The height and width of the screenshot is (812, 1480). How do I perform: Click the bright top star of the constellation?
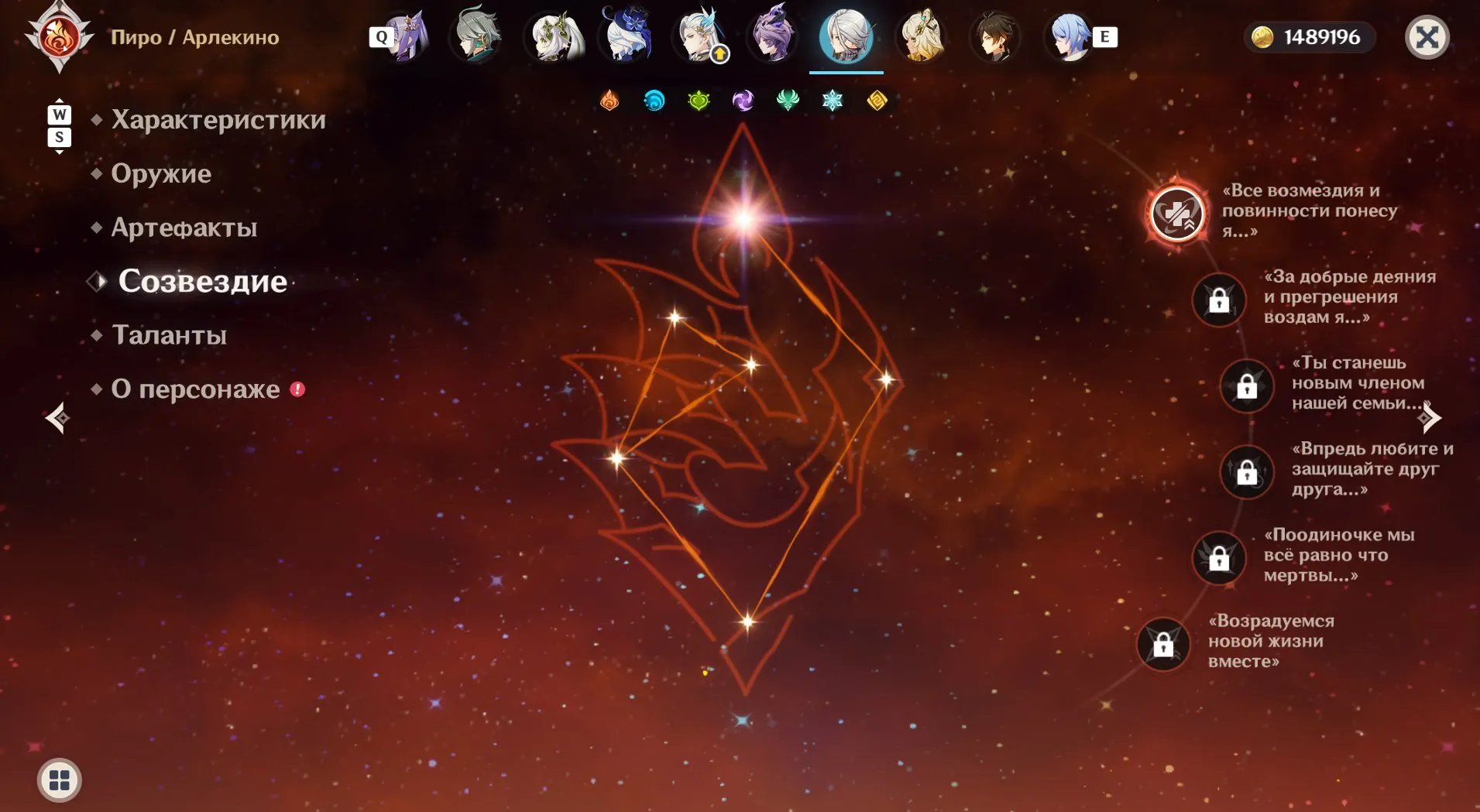click(743, 219)
